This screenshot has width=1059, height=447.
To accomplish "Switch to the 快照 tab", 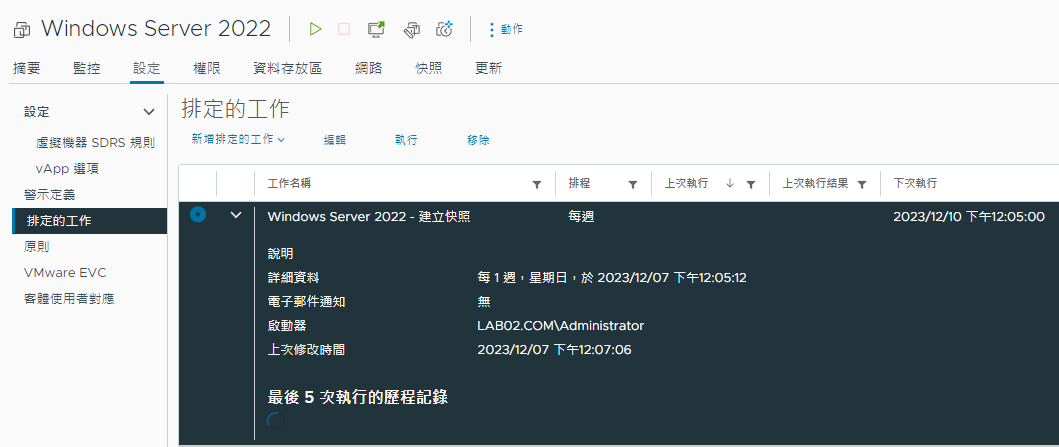I will click(429, 68).
